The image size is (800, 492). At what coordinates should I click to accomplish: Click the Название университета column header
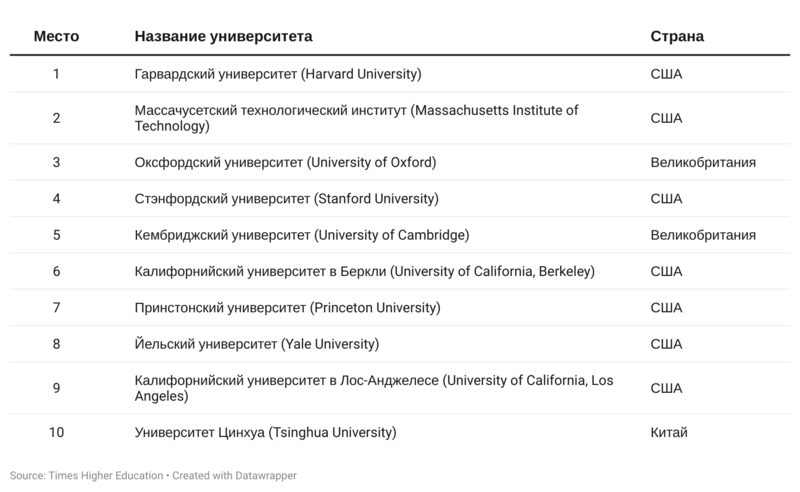[223, 36]
